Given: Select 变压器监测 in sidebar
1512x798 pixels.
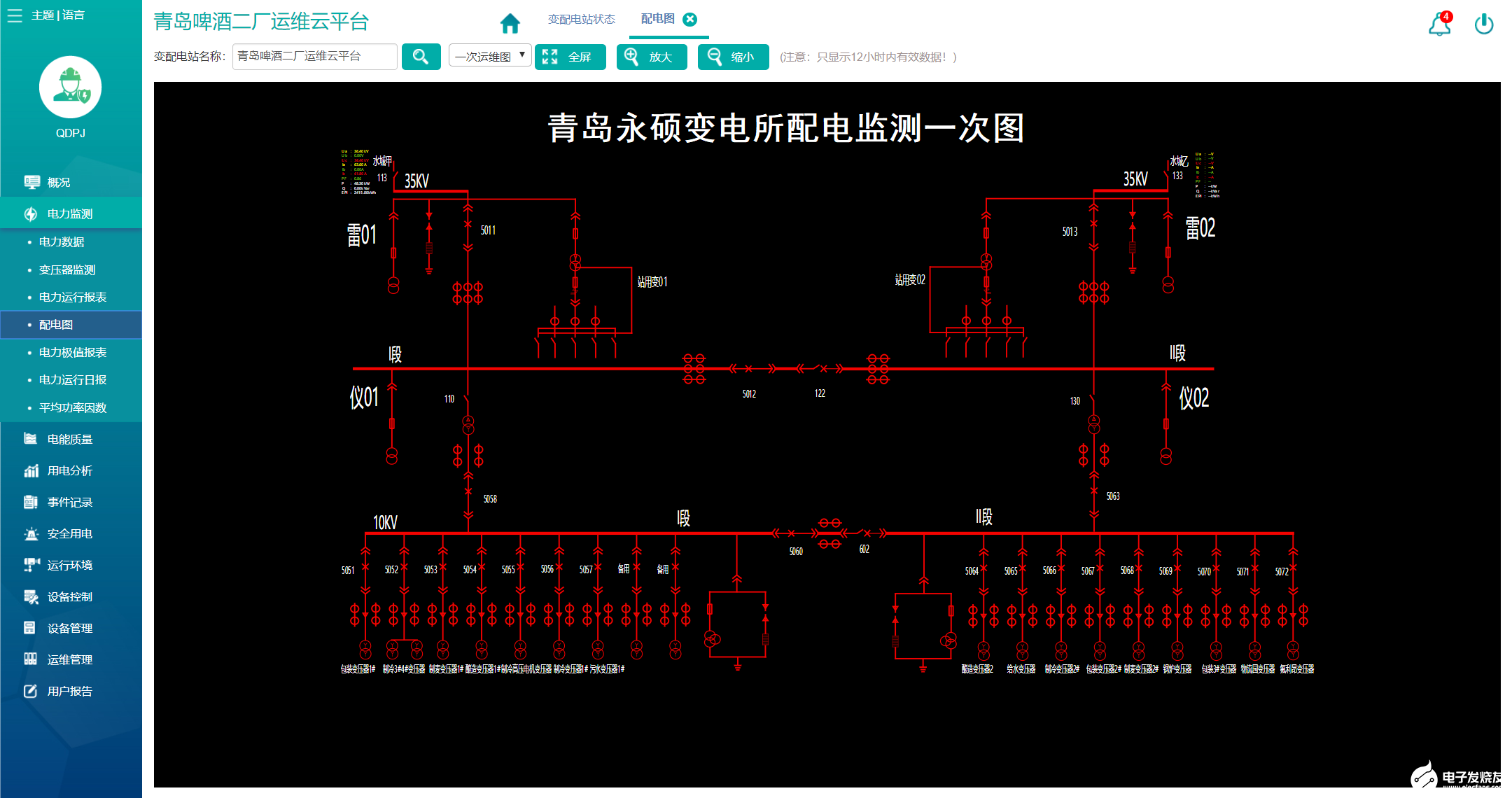Looking at the screenshot, I should point(66,269).
